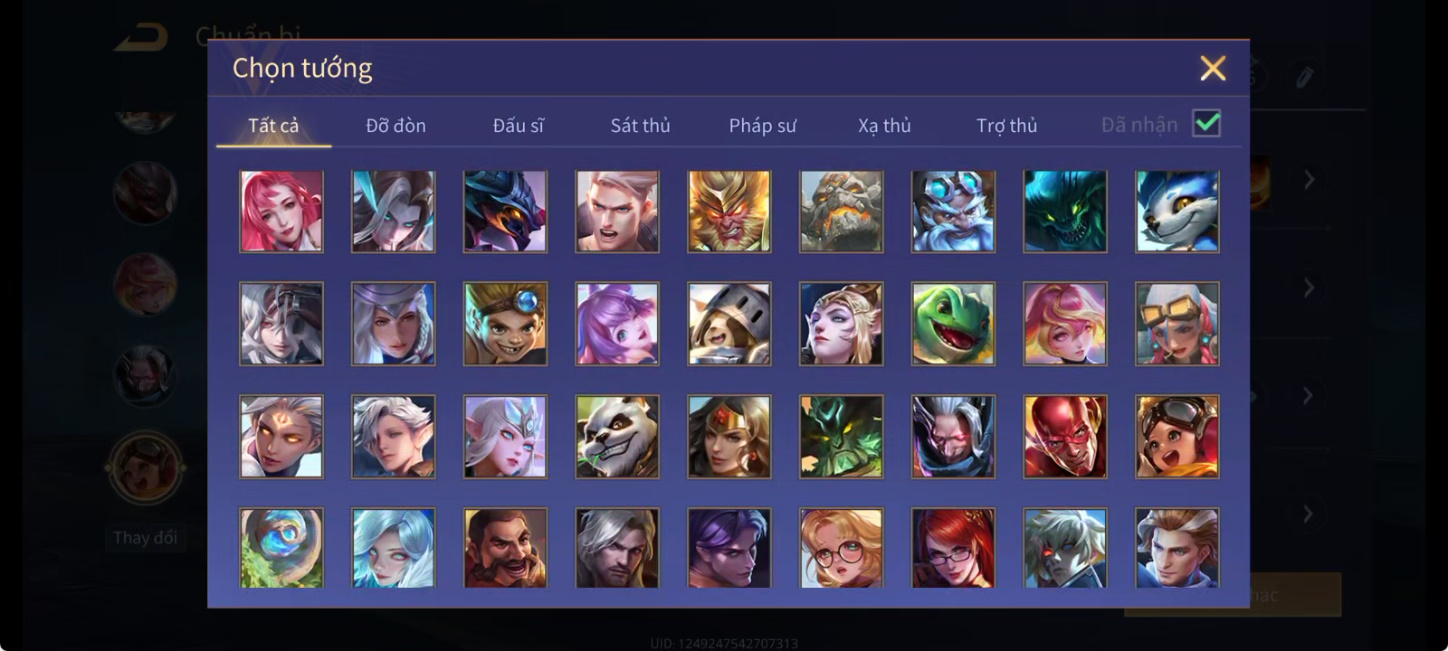
Task: Select the stone golem hero portrait
Action: click(841, 211)
